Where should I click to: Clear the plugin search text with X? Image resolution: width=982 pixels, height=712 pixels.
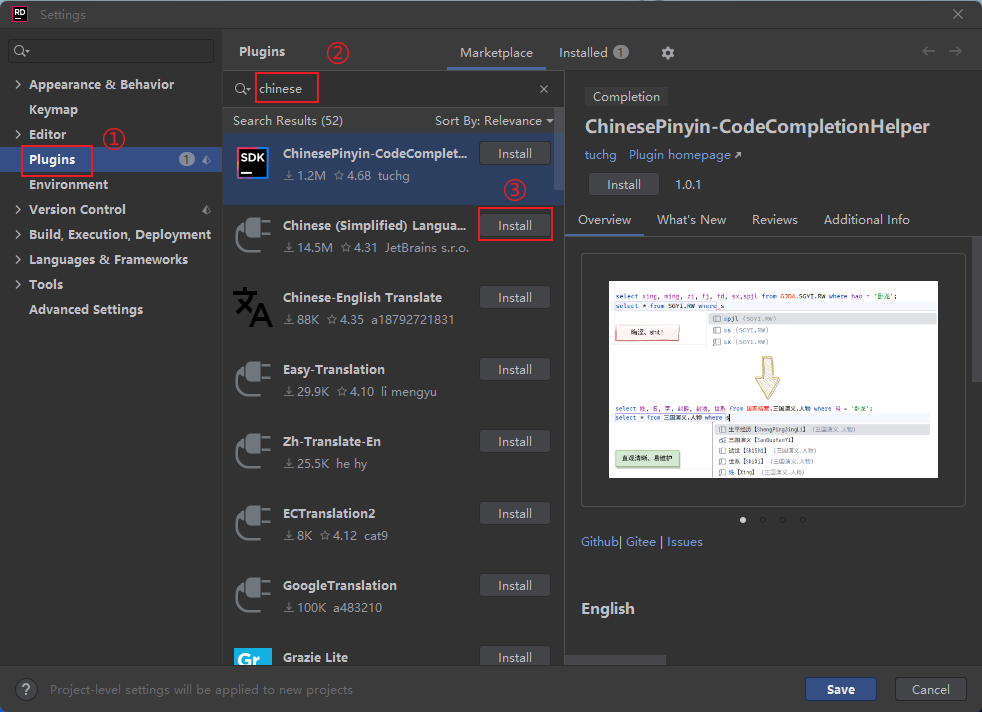tap(544, 89)
